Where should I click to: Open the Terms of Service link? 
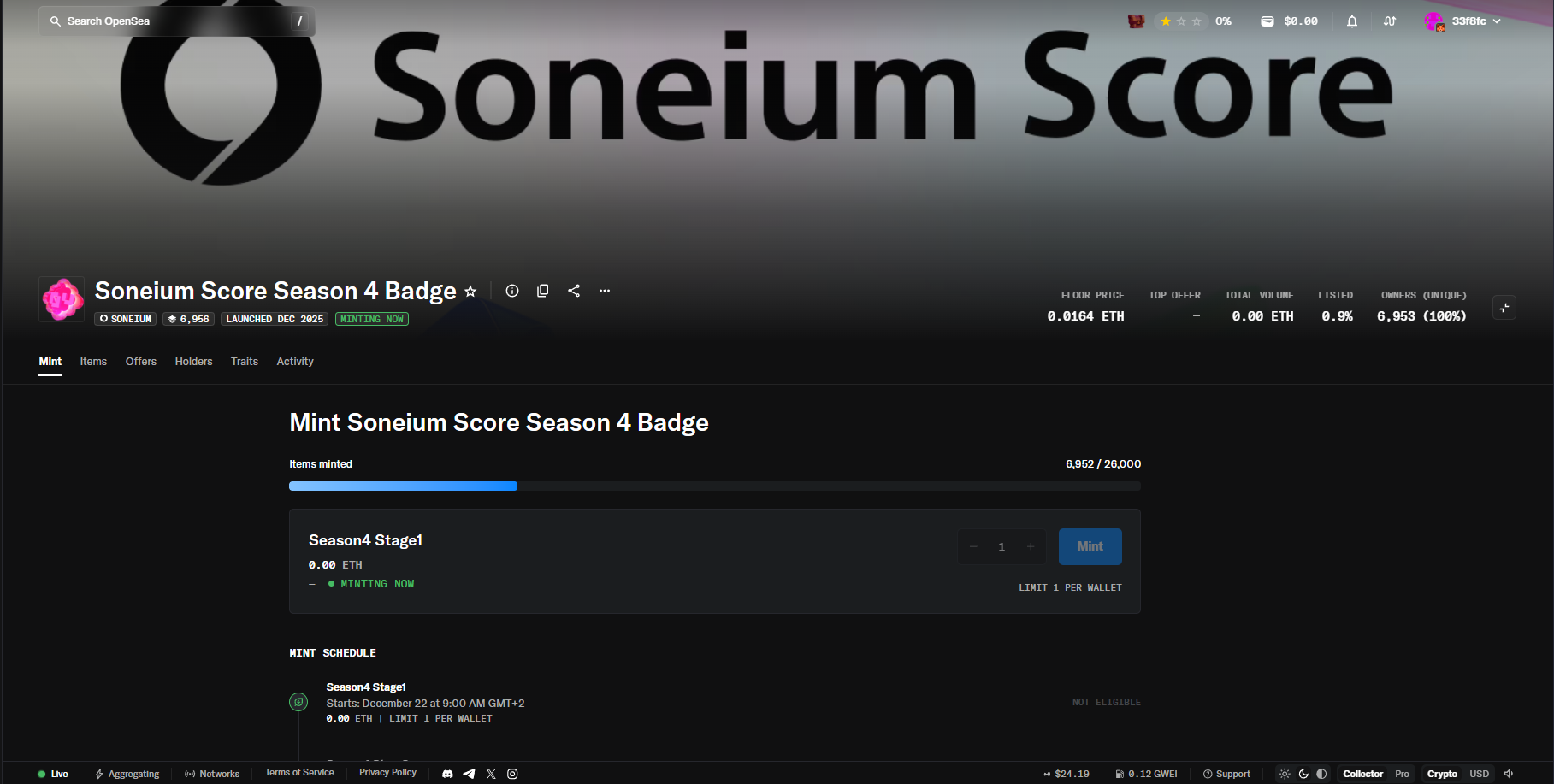click(x=299, y=773)
